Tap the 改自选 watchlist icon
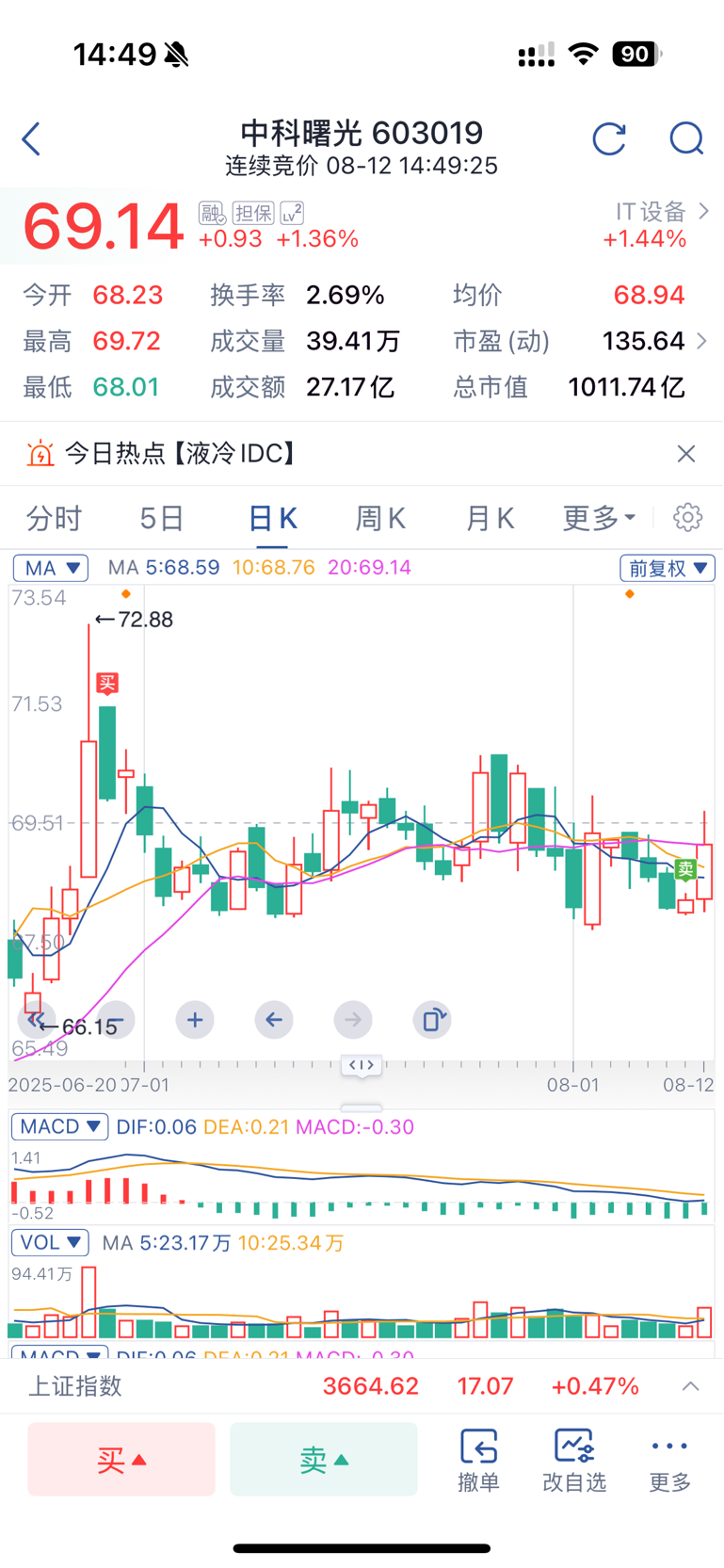724x1568 pixels. click(x=574, y=1459)
